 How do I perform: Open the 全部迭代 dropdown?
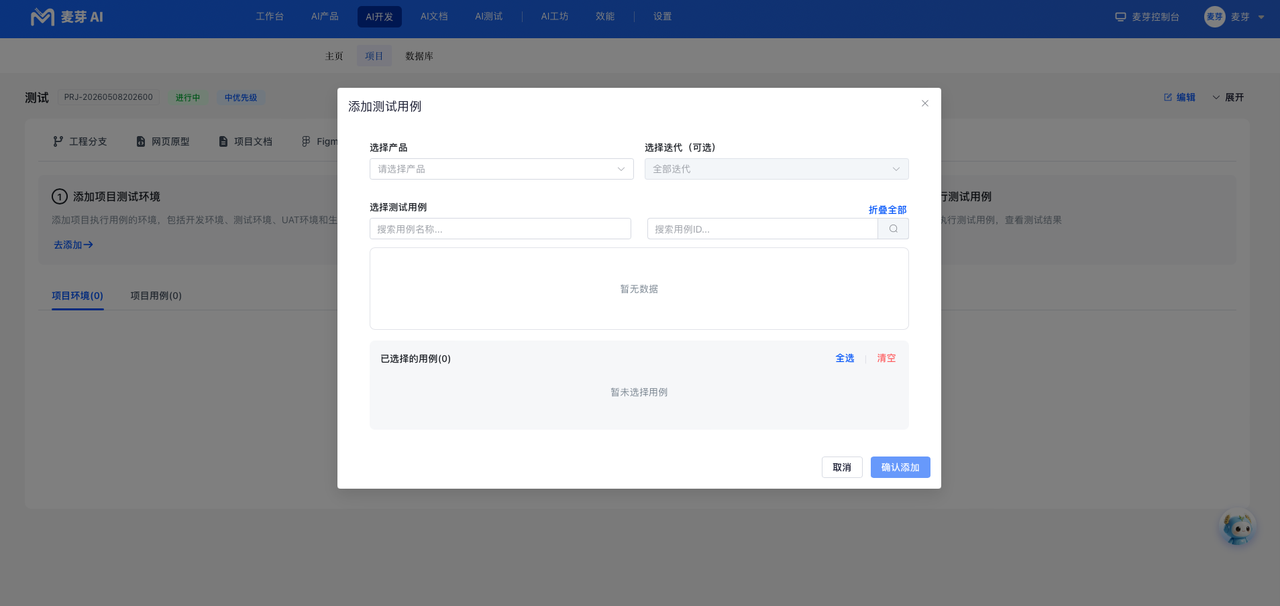pos(776,169)
